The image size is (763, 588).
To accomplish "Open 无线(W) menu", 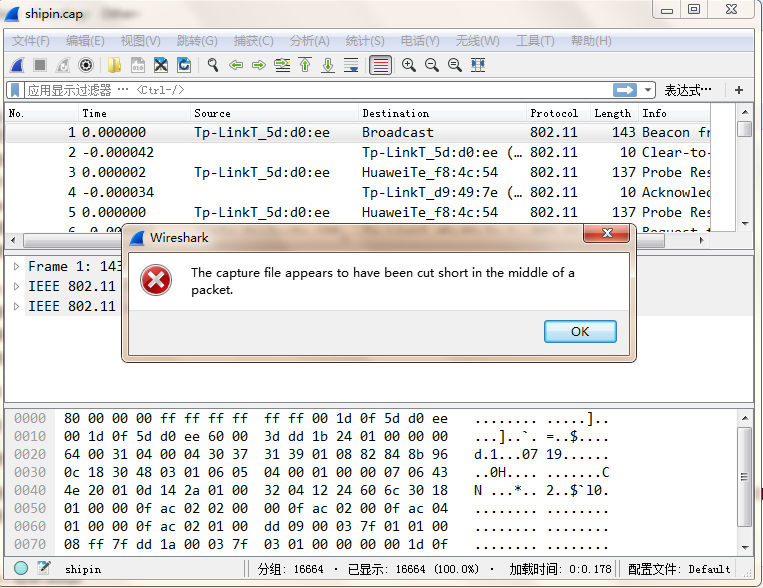I will [x=477, y=41].
